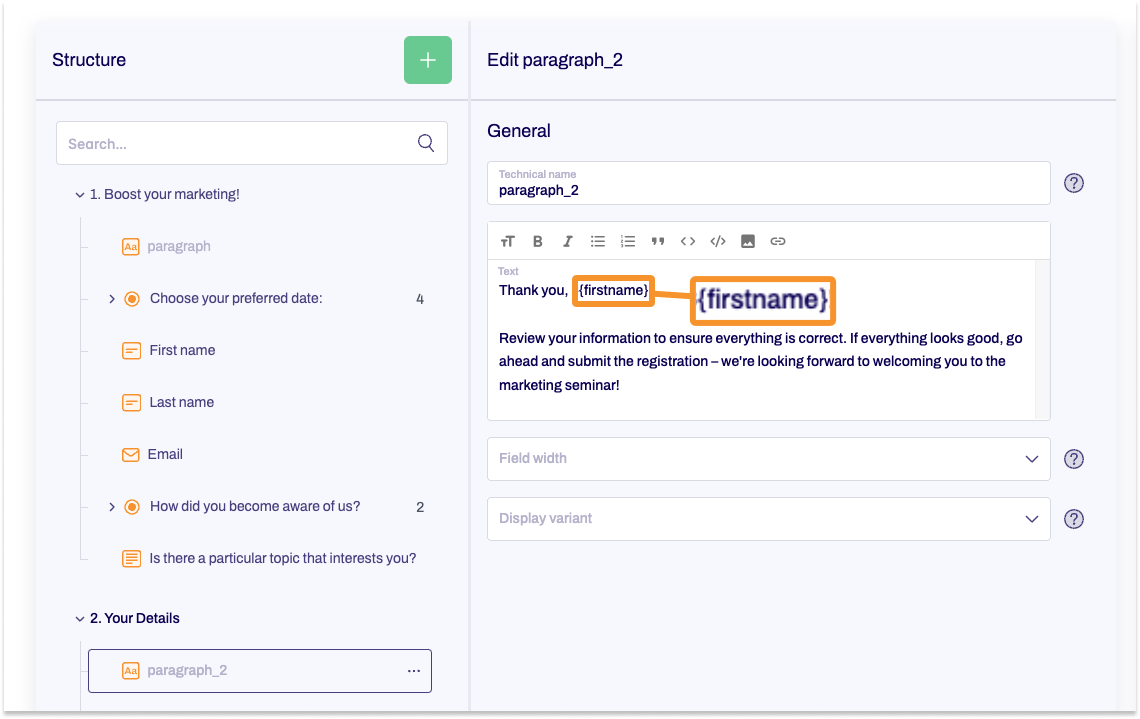Click into the Technical name field
Screen dimensions: 1140x719
(768, 183)
